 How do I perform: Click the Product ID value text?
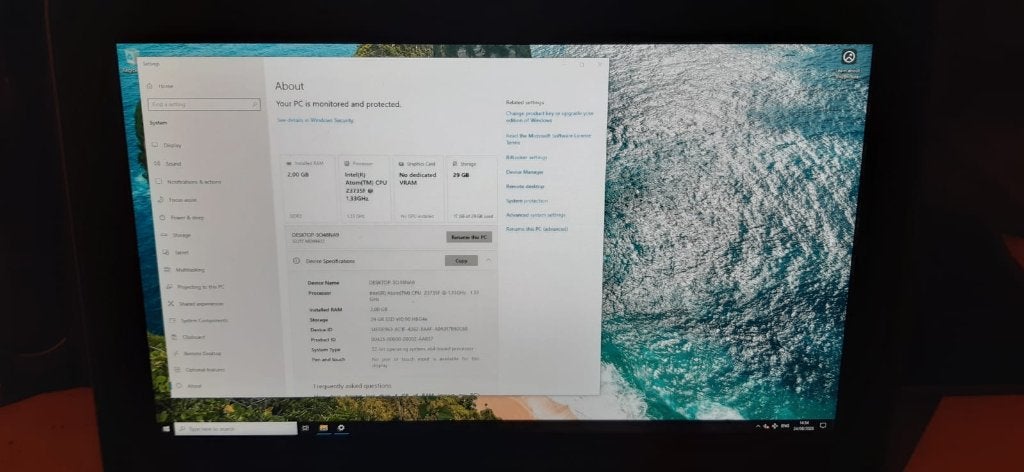(401, 339)
